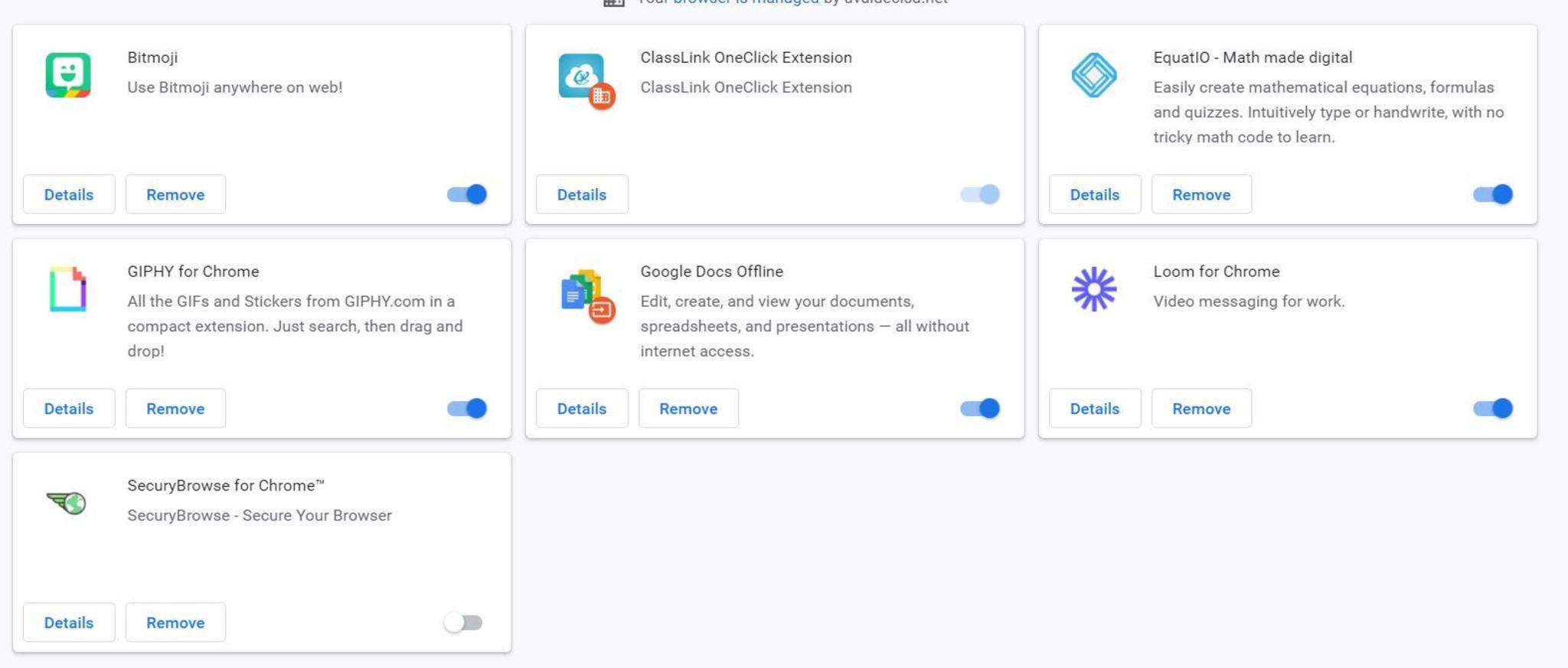Open Details for Google Docs Offline
The height and width of the screenshot is (668, 1568).
click(582, 409)
